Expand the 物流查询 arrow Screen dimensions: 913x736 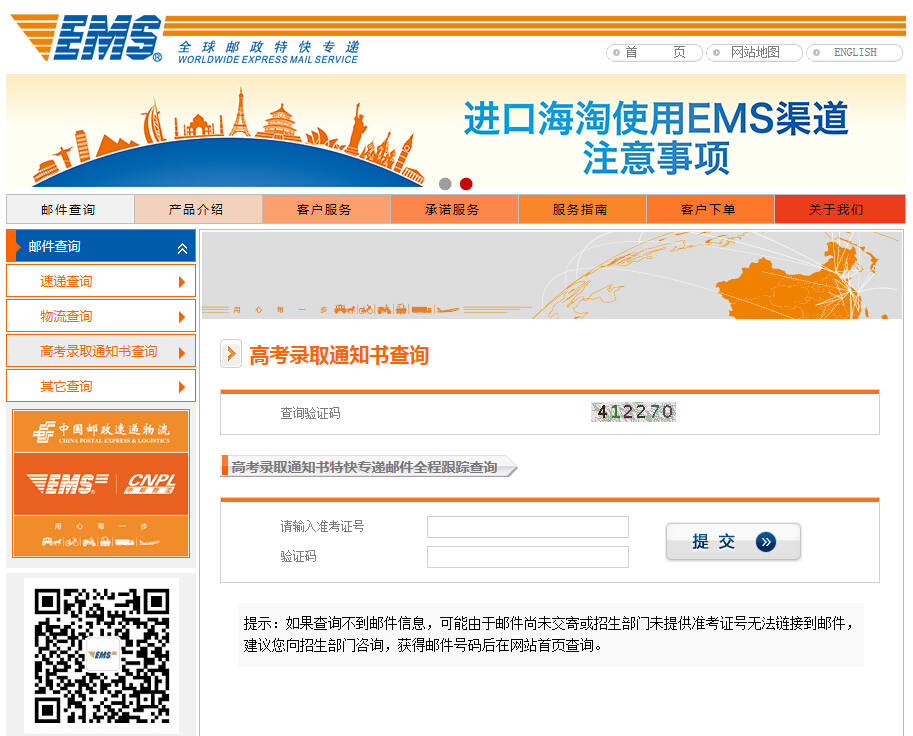point(182,317)
